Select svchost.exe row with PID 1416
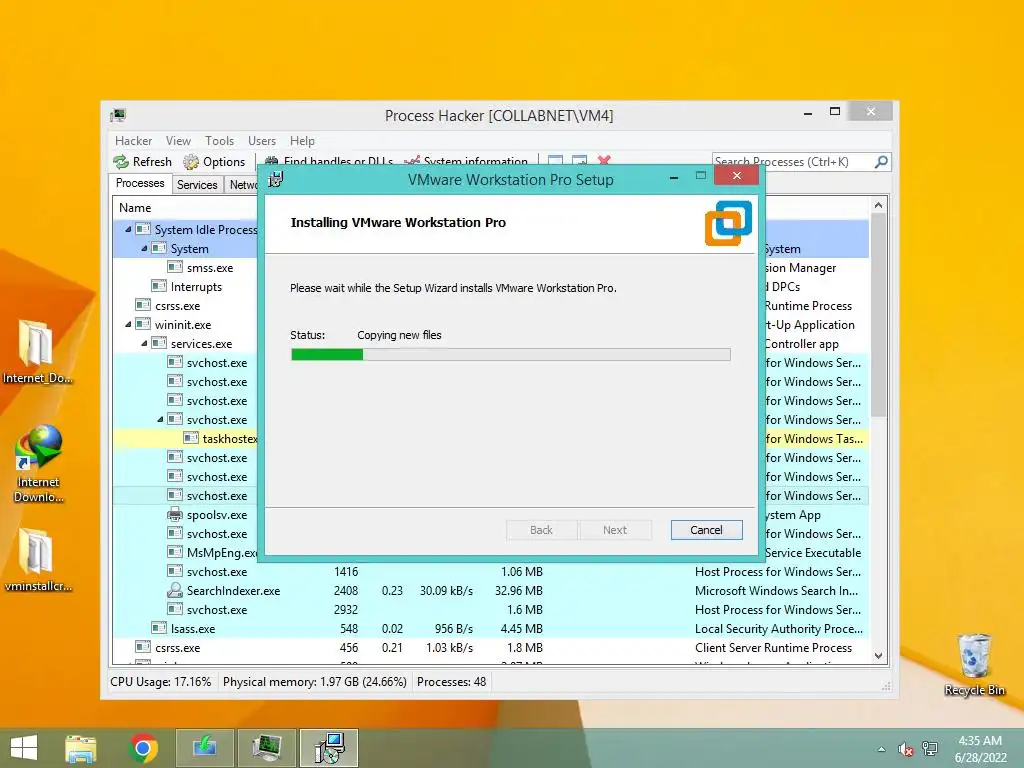 [491, 571]
